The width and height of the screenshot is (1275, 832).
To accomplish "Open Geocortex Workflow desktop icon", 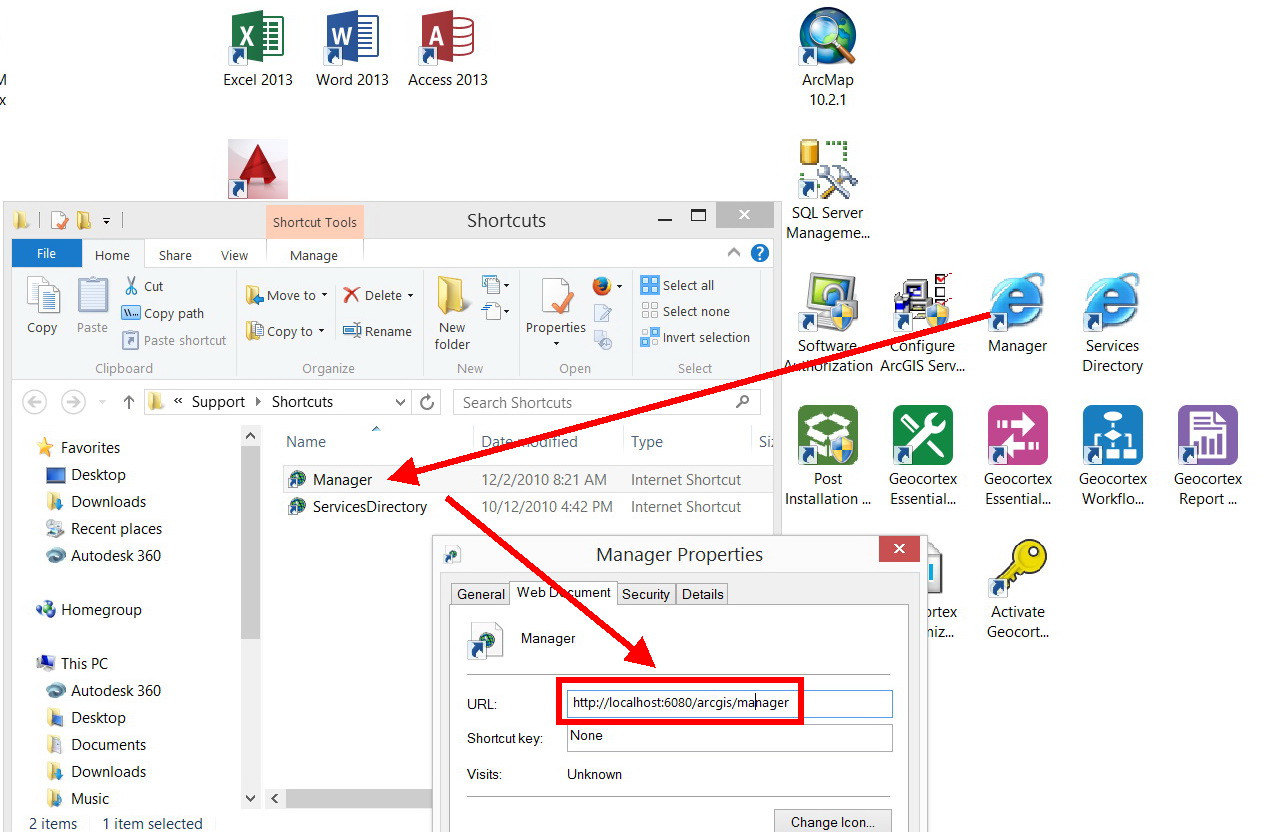I will [x=1112, y=456].
